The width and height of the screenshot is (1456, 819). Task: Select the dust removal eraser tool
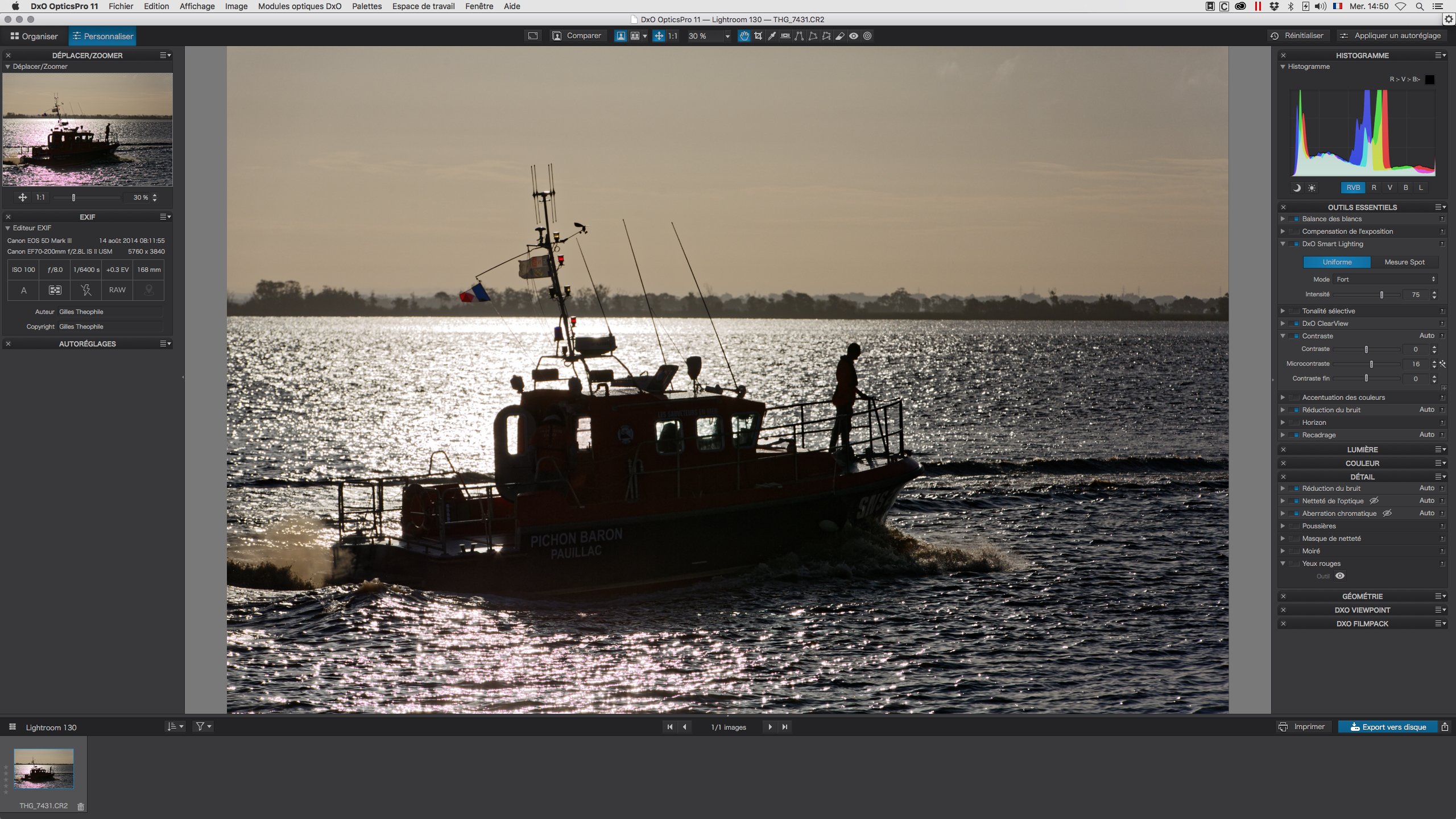[840, 36]
